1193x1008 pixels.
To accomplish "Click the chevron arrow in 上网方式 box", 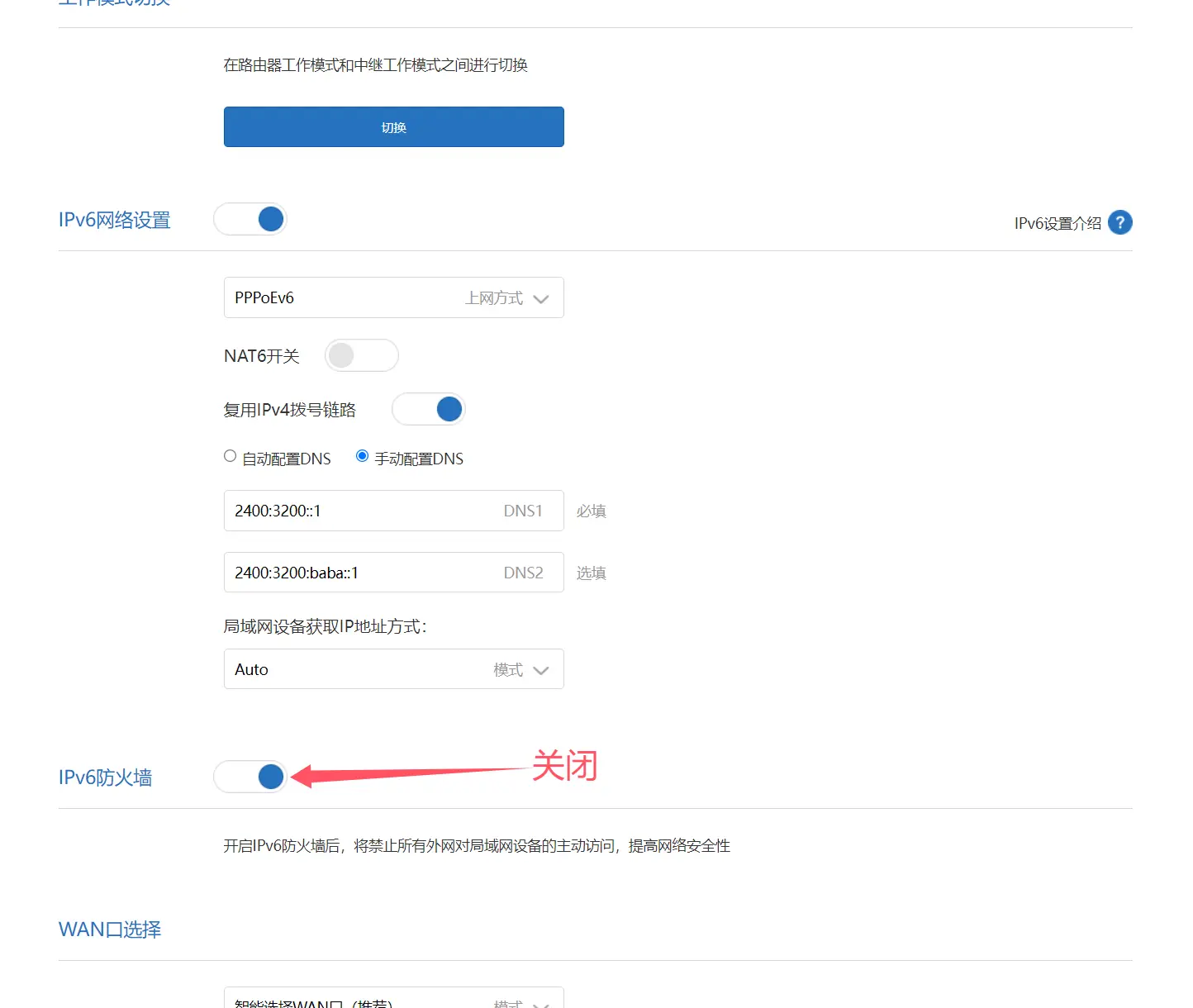I will pos(541,299).
